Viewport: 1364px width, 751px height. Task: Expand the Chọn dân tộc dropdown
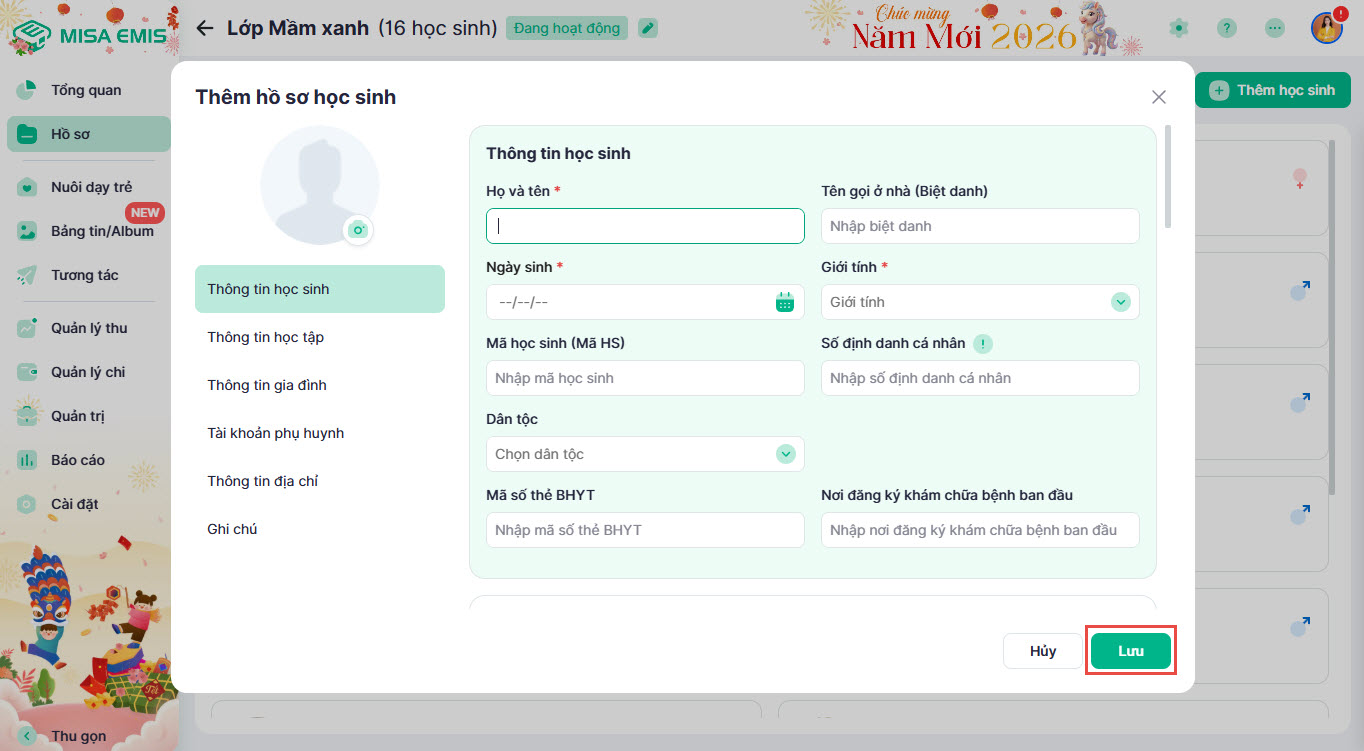[786, 454]
